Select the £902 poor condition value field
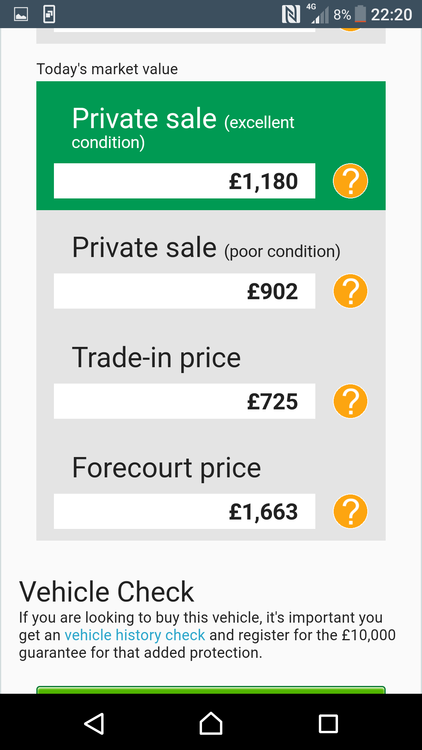 [184, 291]
